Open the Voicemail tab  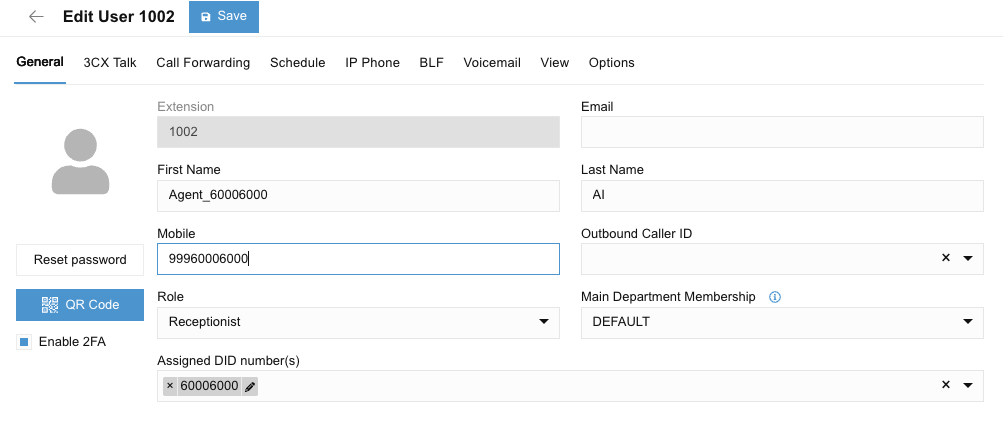(492, 62)
